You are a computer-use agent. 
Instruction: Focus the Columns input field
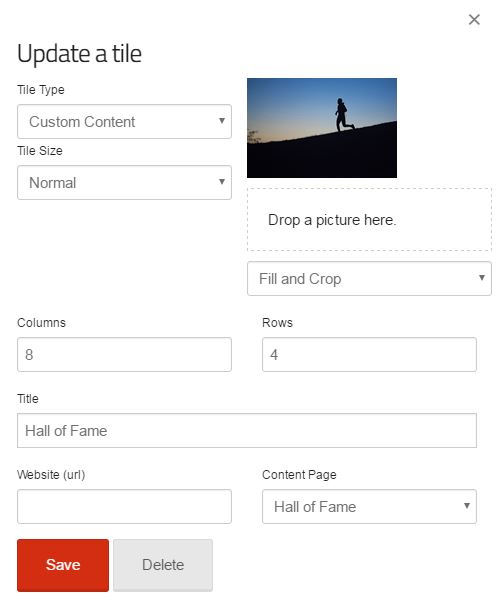tap(124, 354)
